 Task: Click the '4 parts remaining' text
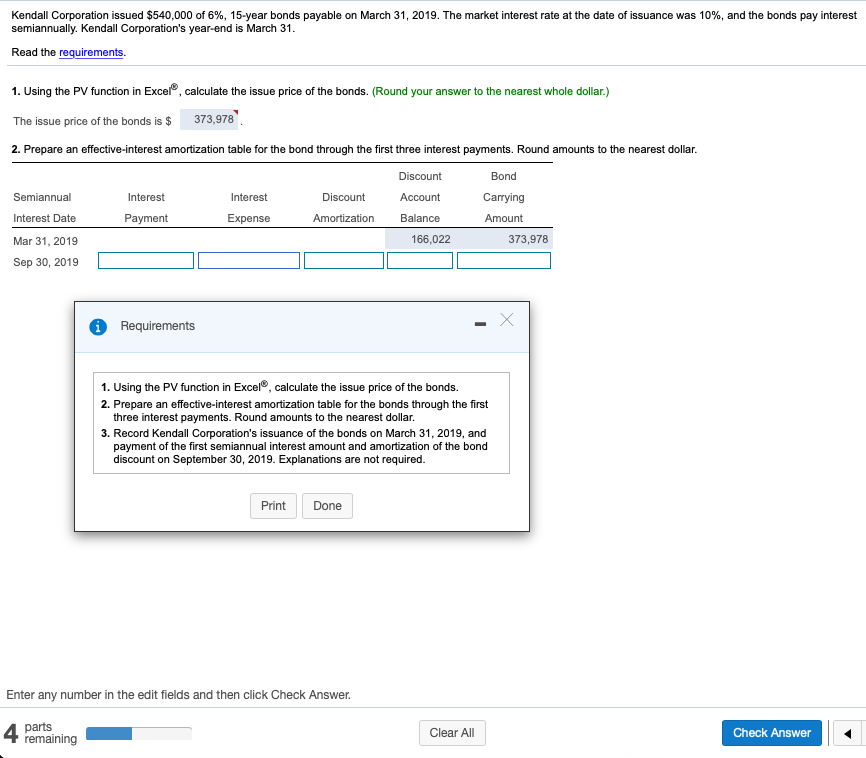40,733
